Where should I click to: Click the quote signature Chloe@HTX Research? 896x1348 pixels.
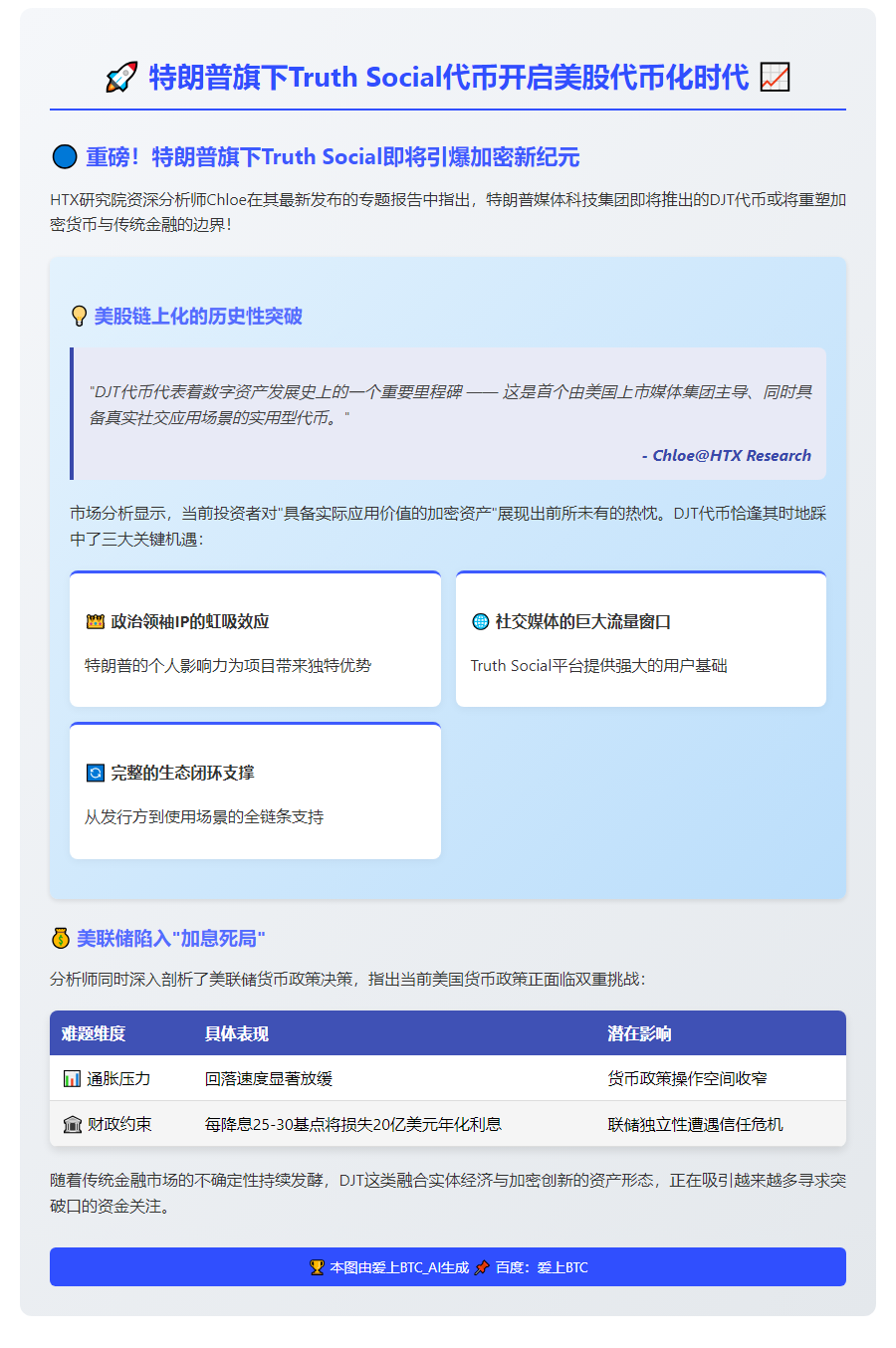point(732,456)
